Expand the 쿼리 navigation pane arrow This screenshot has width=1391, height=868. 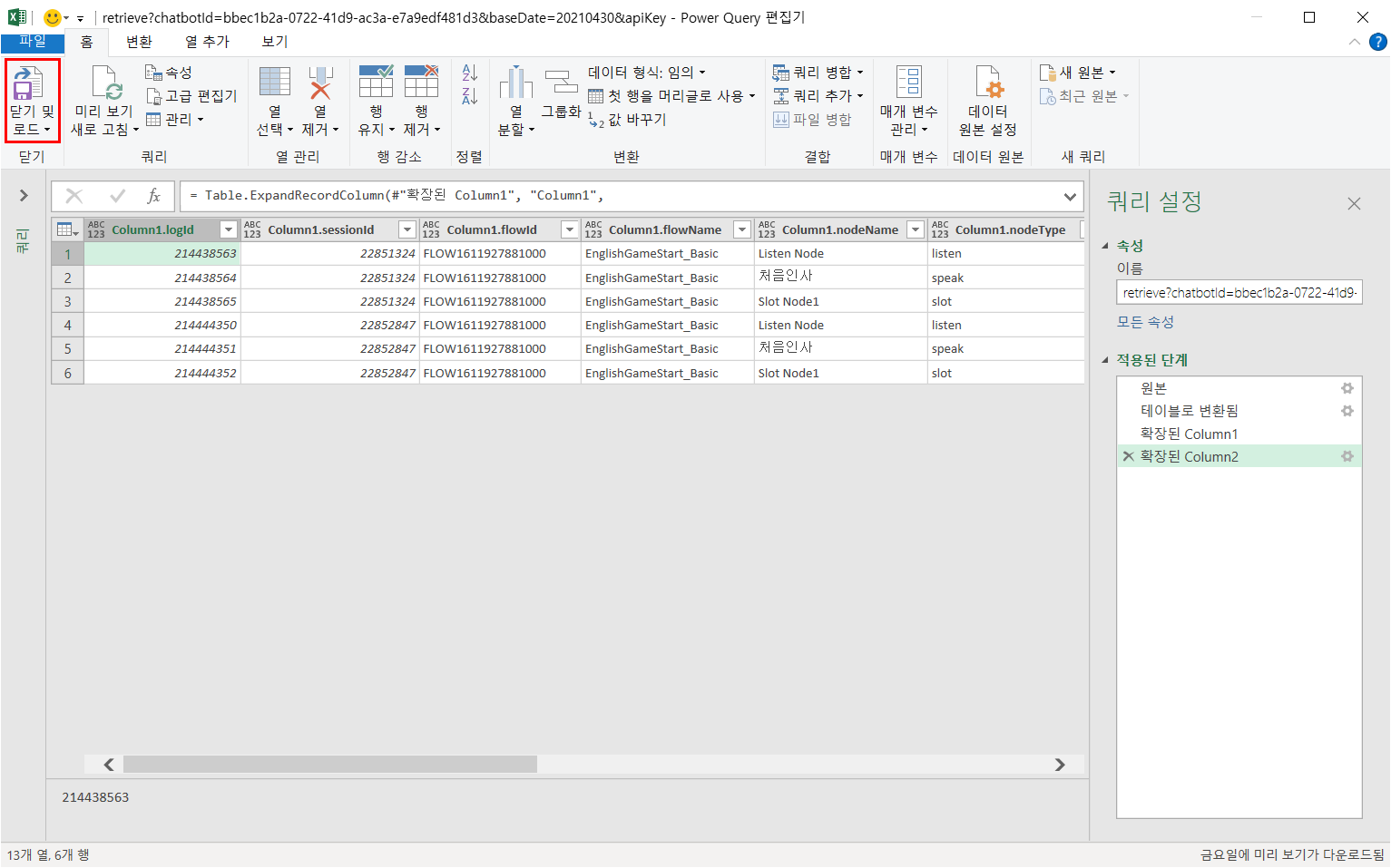(x=24, y=195)
